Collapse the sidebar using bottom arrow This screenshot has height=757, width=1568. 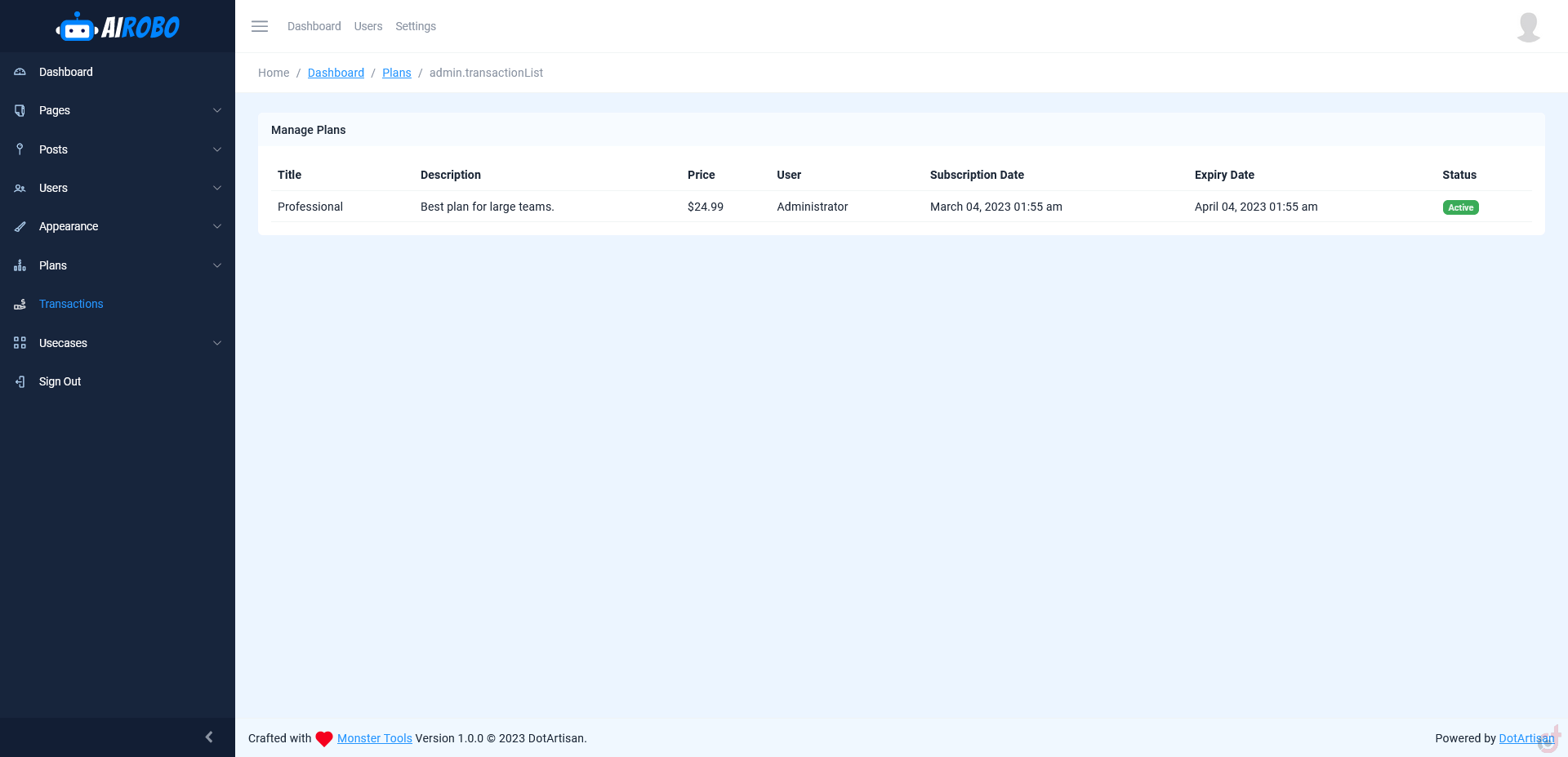(x=209, y=737)
